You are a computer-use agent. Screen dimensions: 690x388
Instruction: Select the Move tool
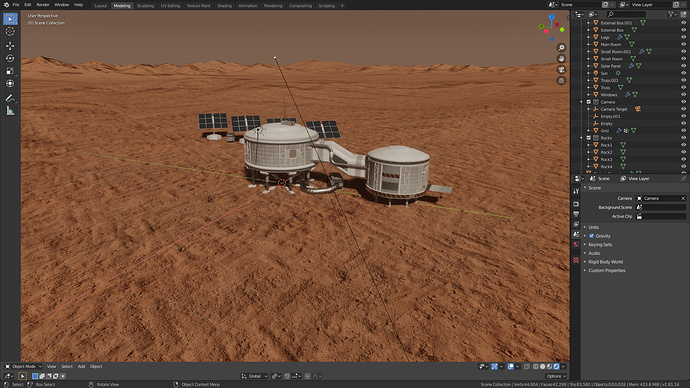(x=10, y=46)
